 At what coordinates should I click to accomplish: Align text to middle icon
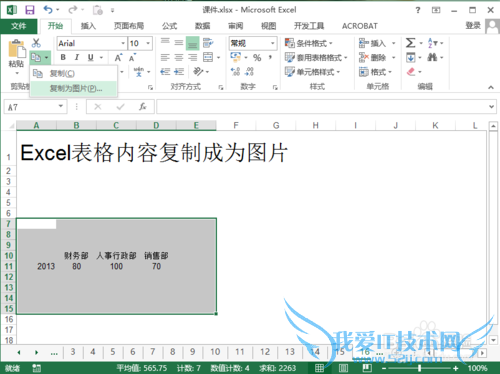[179, 43]
